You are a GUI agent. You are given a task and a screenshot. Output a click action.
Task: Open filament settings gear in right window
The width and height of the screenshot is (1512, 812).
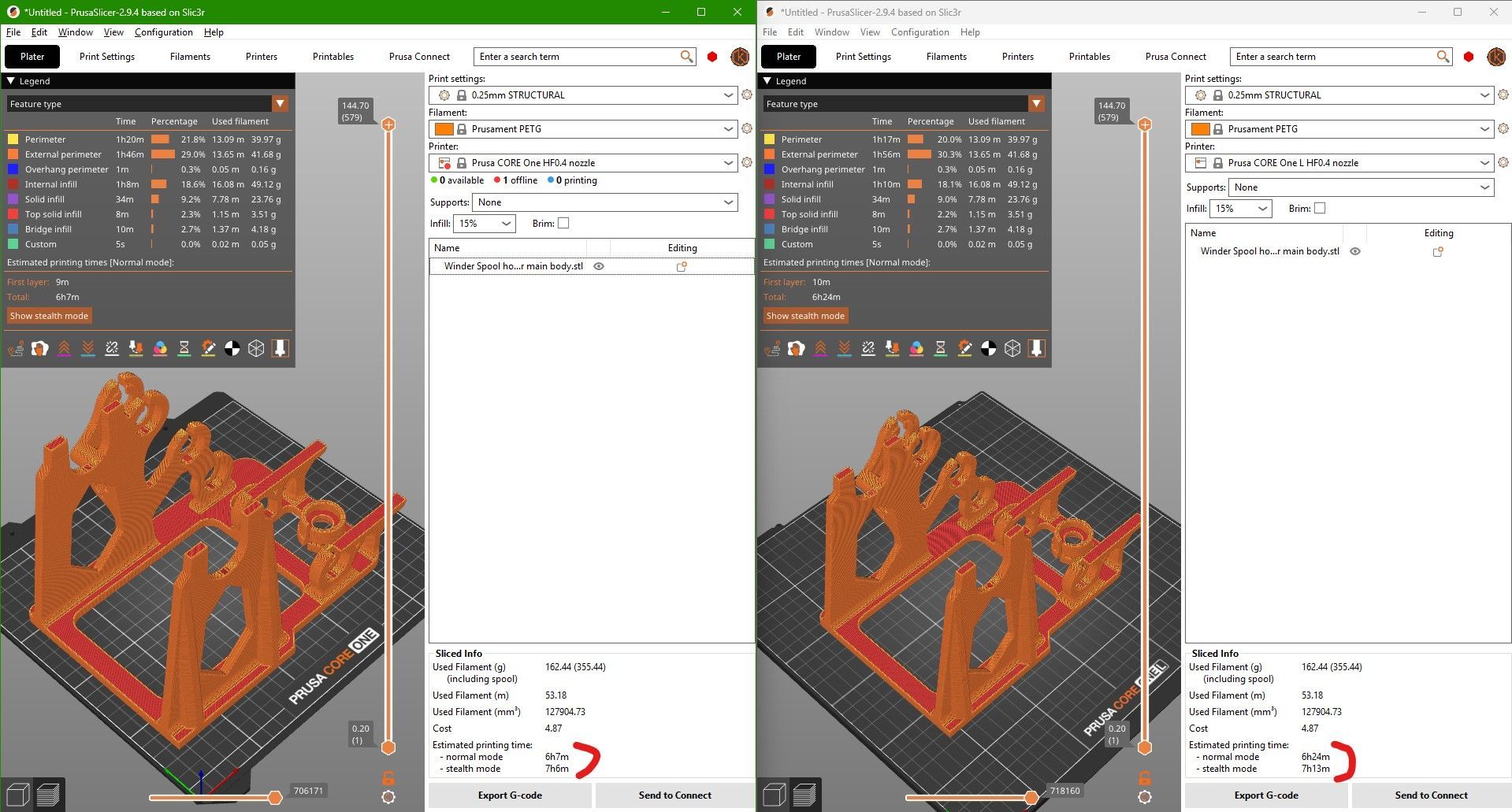1503,128
